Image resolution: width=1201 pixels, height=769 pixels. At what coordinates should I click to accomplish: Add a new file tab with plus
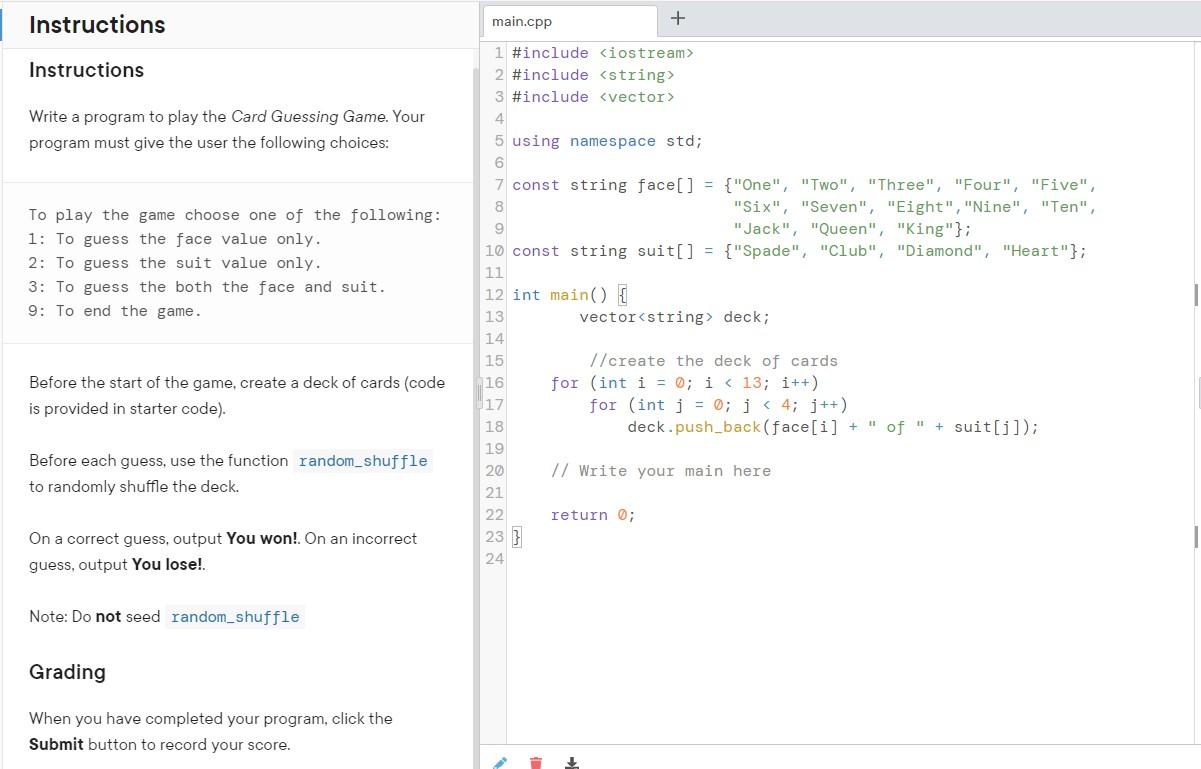click(x=678, y=18)
